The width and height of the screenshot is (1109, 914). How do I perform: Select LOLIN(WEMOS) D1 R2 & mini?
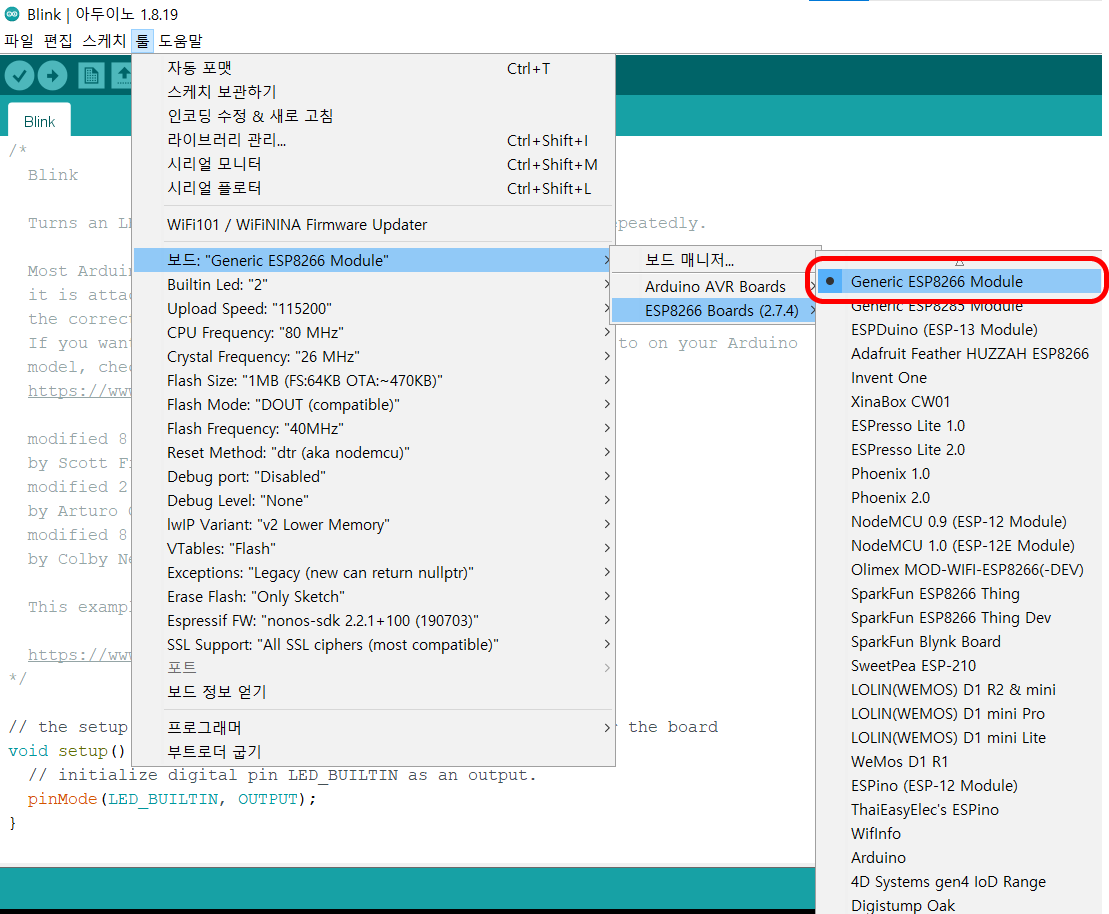click(x=960, y=690)
